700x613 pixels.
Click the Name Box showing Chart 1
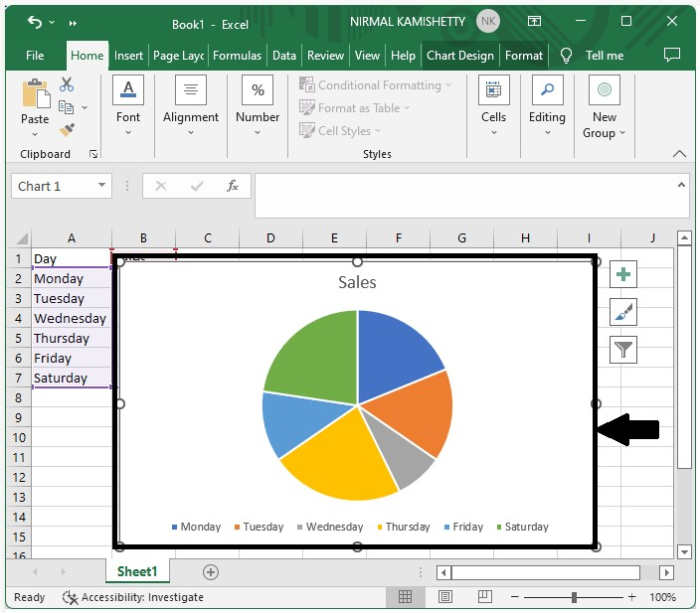coord(53,186)
